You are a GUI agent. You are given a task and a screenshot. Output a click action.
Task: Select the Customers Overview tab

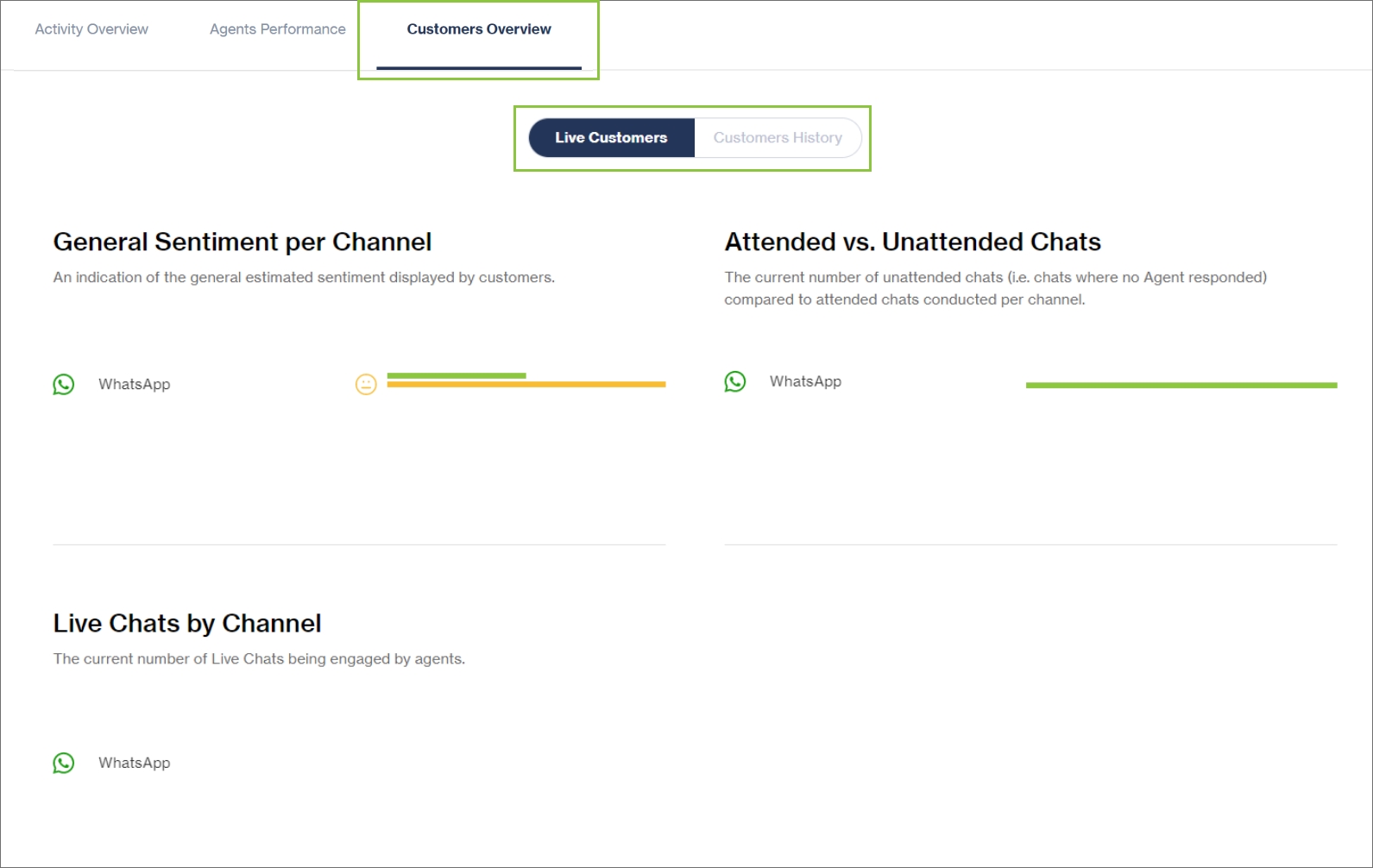[479, 29]
